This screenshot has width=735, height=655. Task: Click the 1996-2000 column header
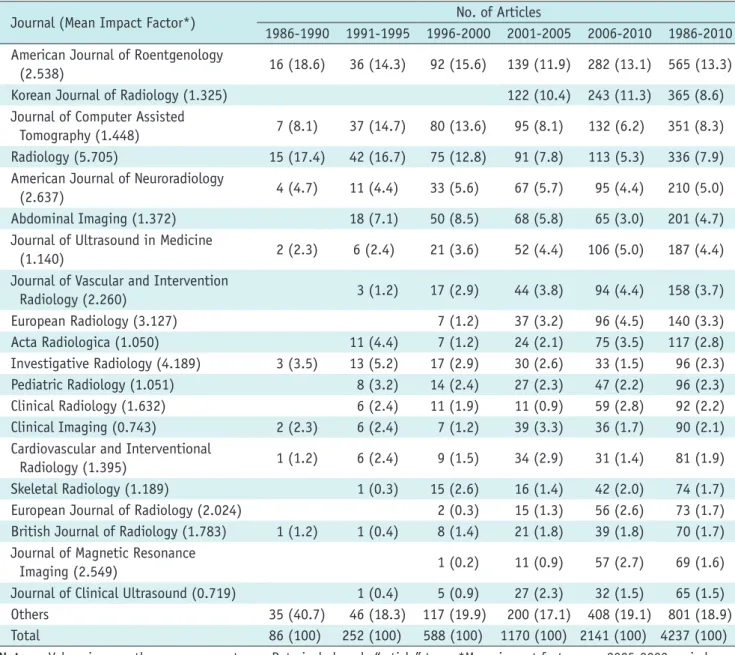[458, 34]
